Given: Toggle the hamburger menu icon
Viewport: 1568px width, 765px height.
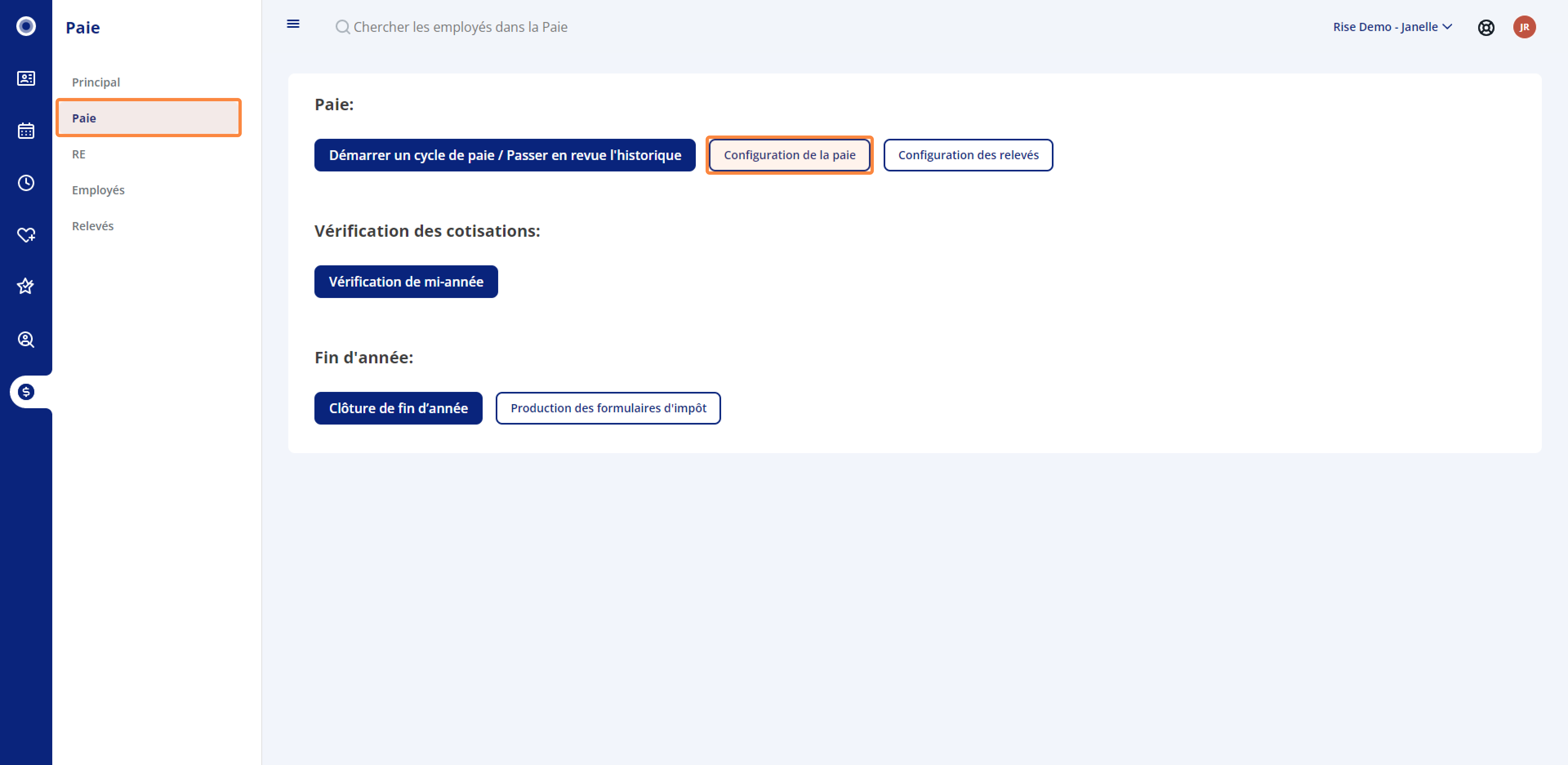Looking at the screenshot, I should 293,24.
